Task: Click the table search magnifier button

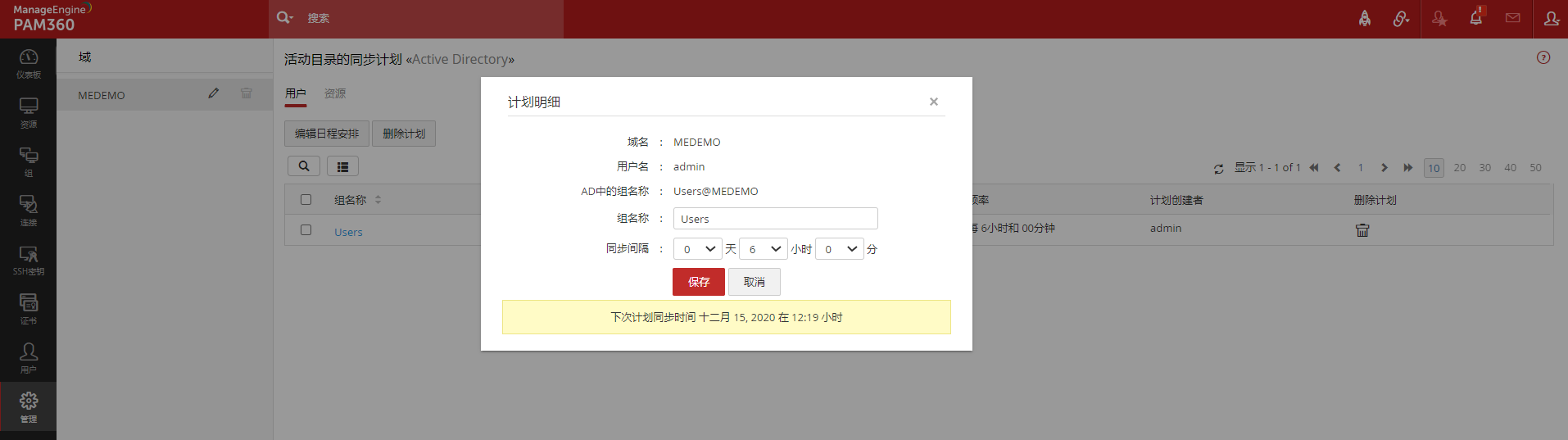Action: pos(304,166)
